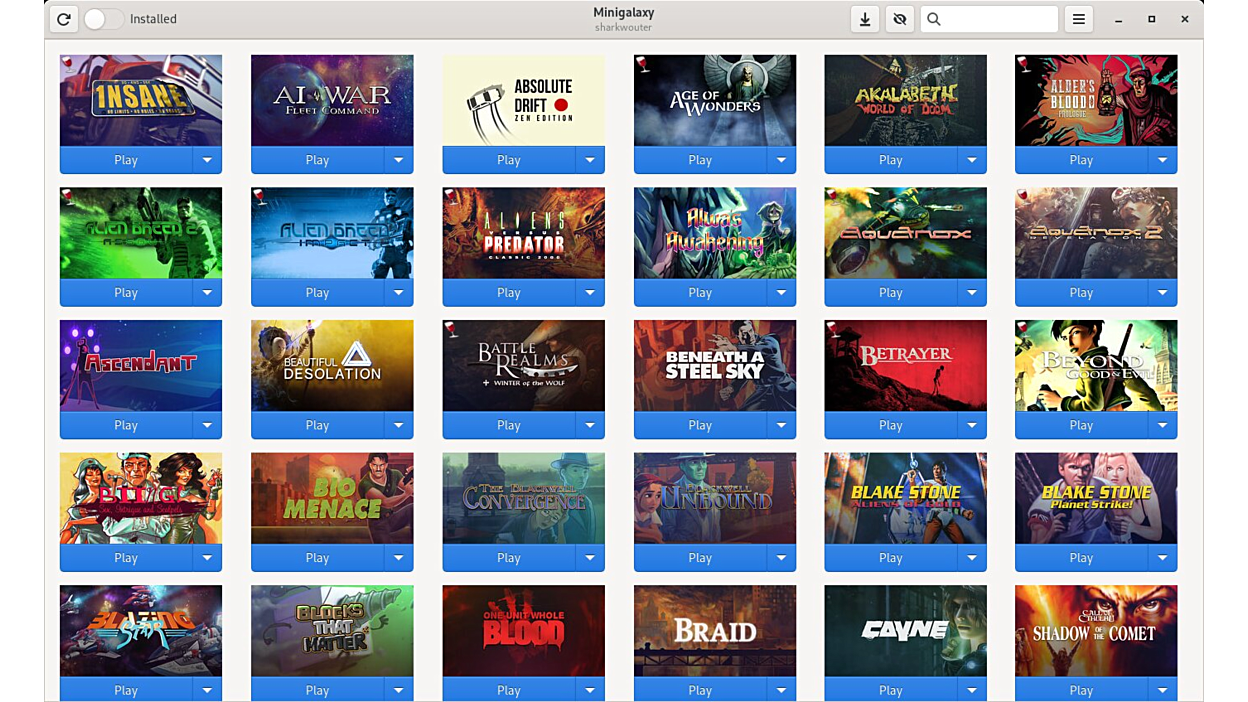Click the refresh library icon
1248x702 pixels.
pos(63,19)
